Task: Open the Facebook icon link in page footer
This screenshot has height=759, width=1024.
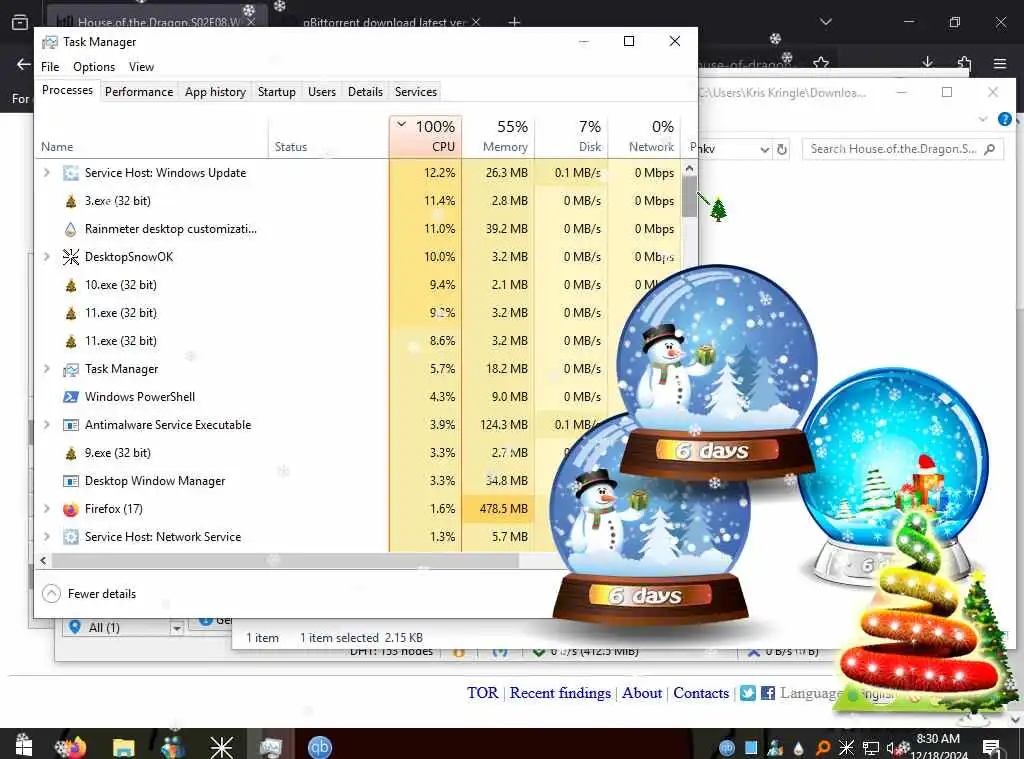Action: click(768, 693)
